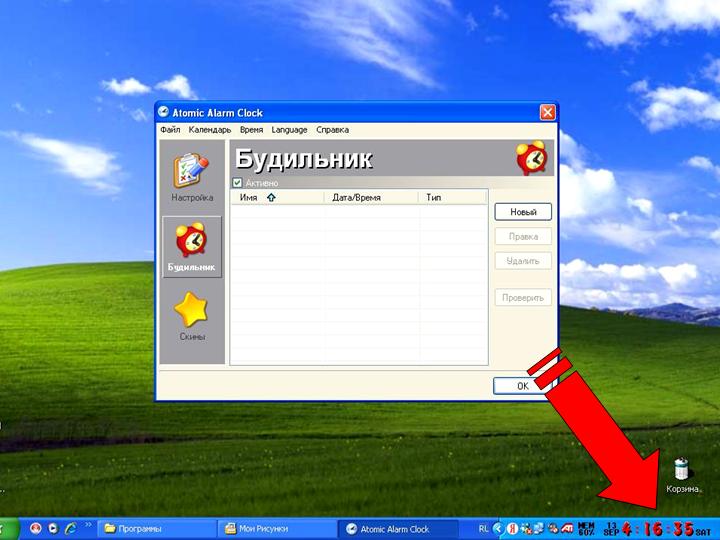Open the Календарь menu
The width and height of the screenshot is (720, 540).
pos(209,130)
